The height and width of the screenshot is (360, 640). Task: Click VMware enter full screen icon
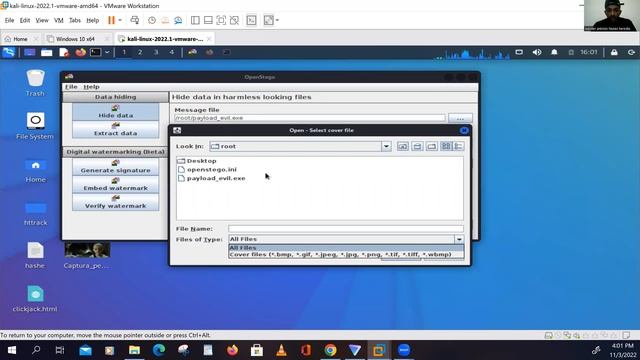point(221,20)
